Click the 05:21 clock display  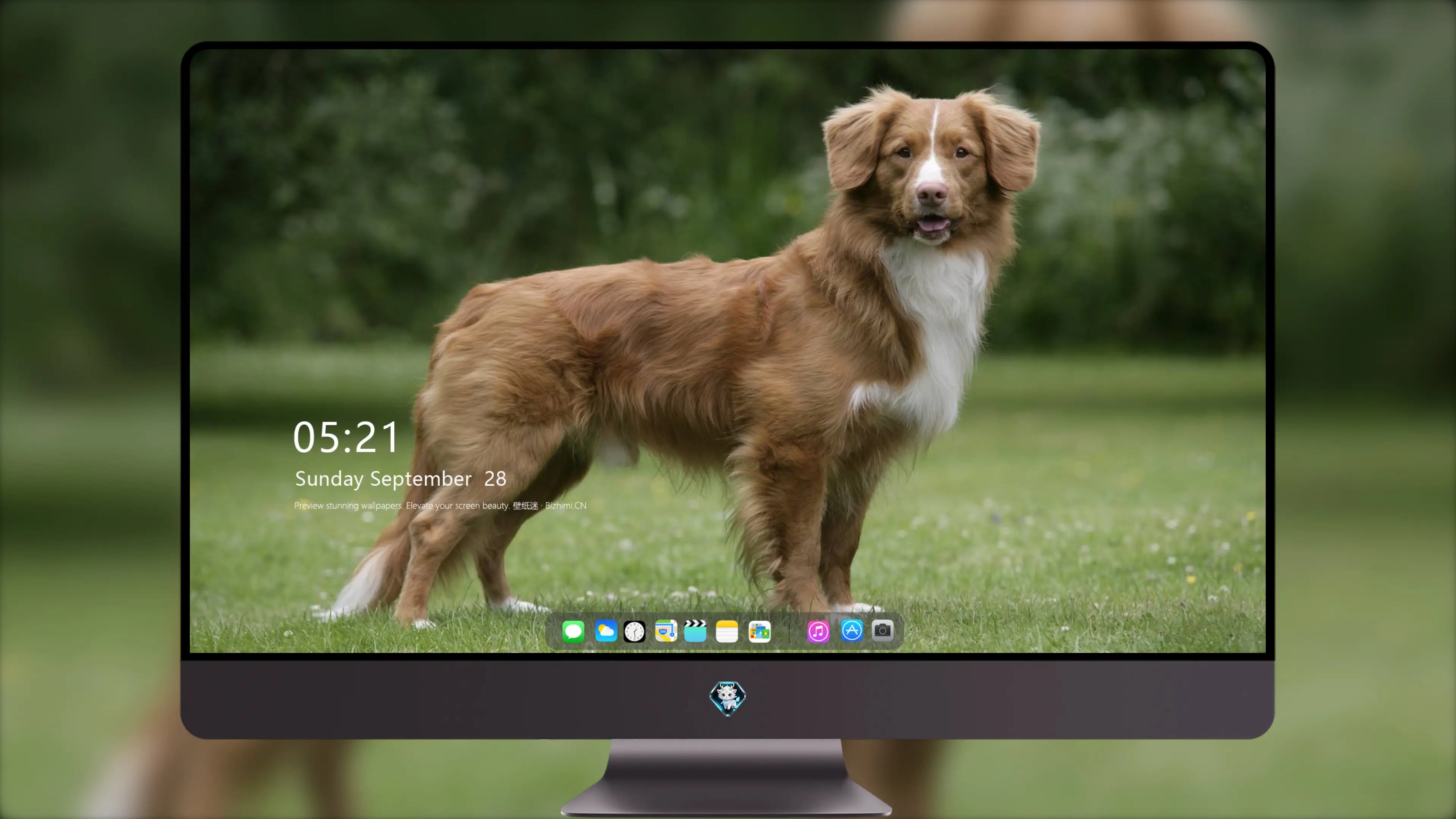click(346, 438)
